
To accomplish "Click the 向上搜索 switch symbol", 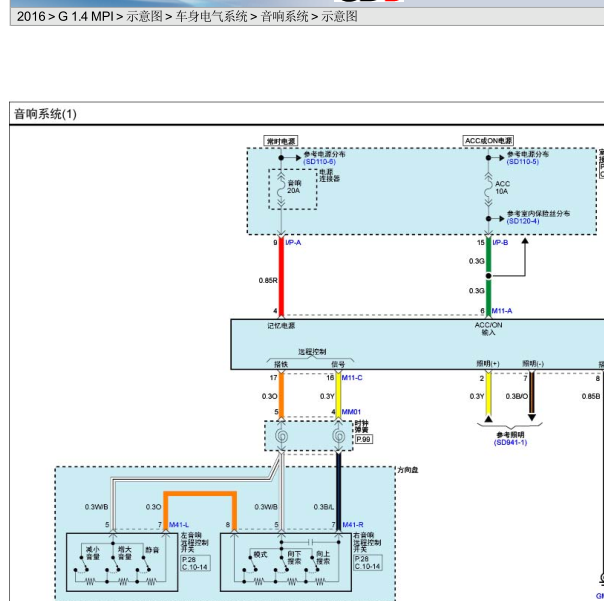I will pos(313,565).
